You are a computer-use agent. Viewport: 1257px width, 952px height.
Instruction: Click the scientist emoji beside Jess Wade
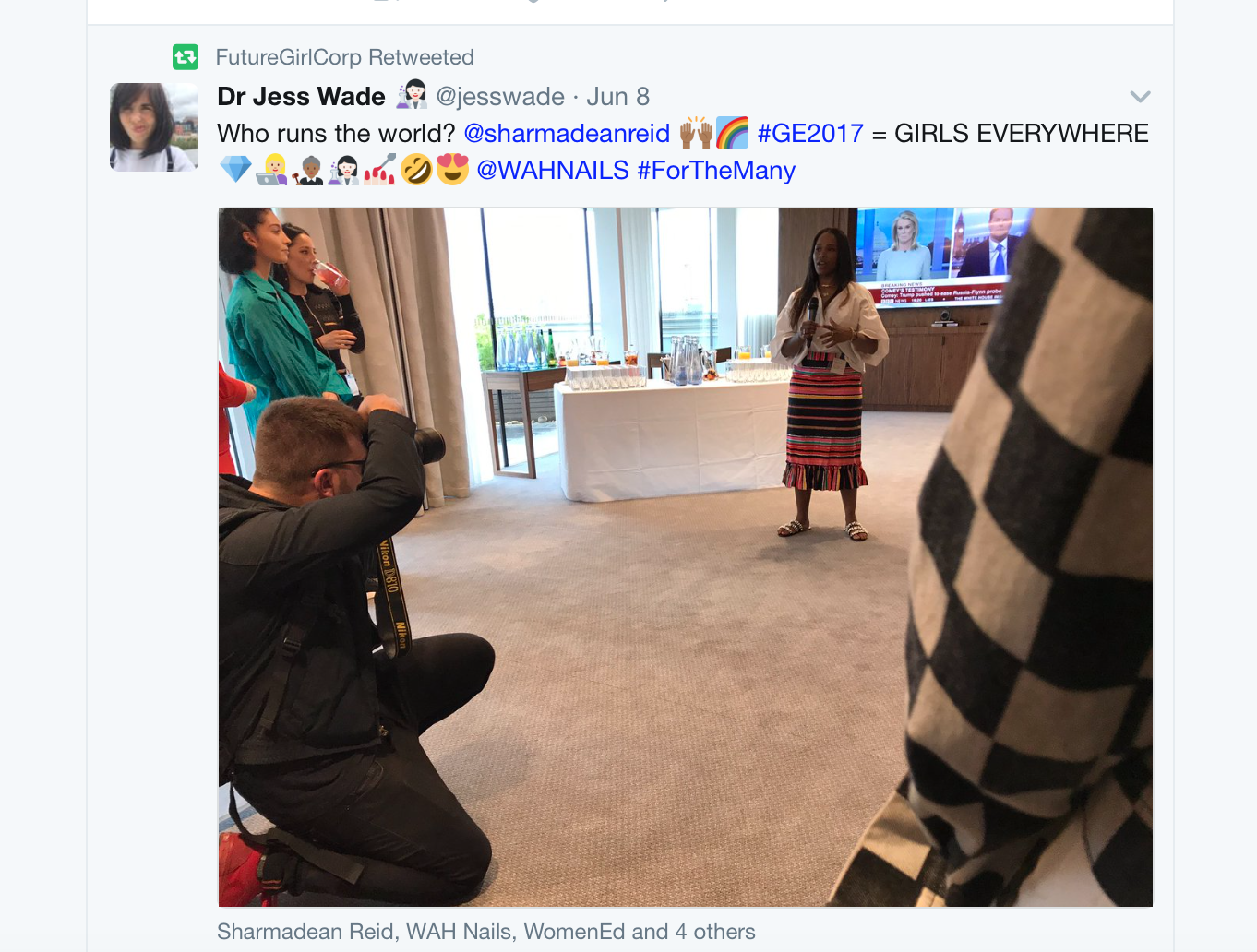412,95
